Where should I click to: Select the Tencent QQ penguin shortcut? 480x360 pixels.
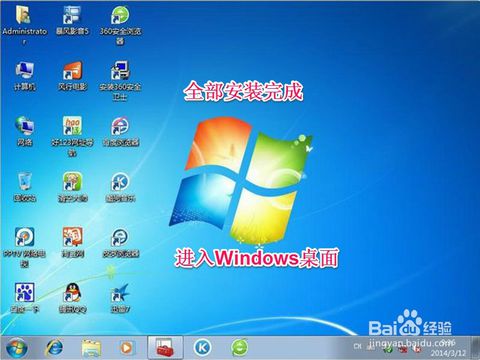point(72,298)
